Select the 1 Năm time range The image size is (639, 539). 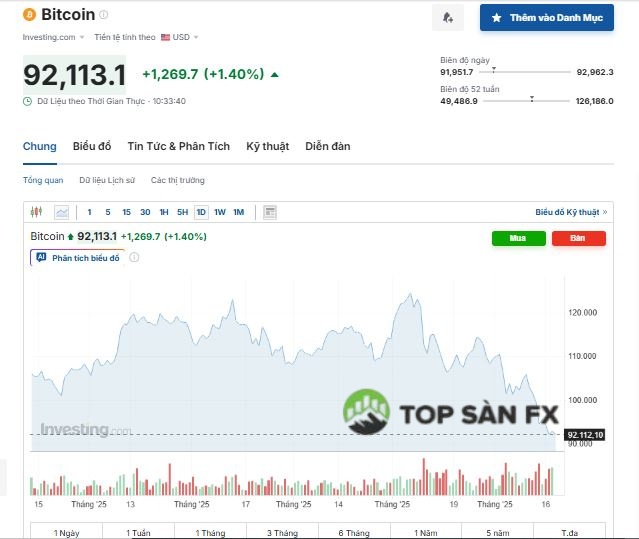click(x=426, y=532)
